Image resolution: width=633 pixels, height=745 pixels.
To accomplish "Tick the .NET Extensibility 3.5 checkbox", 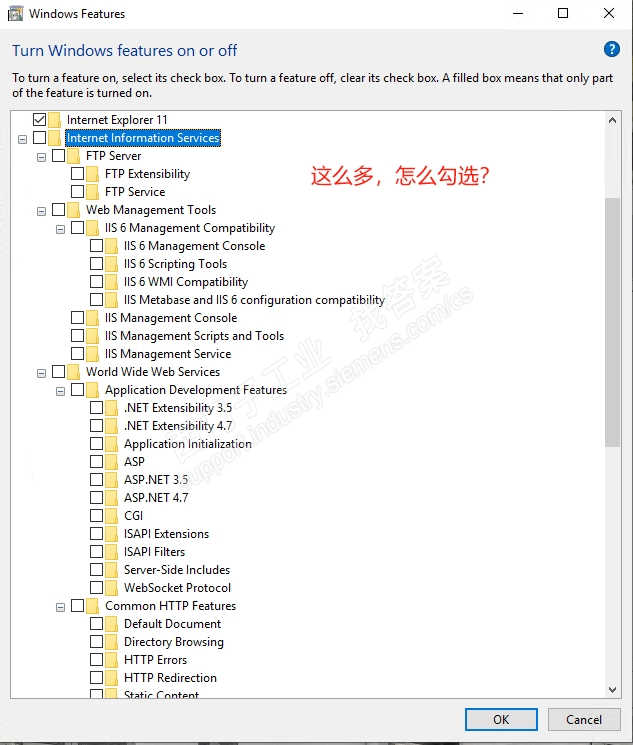I will tap(96, 408).
